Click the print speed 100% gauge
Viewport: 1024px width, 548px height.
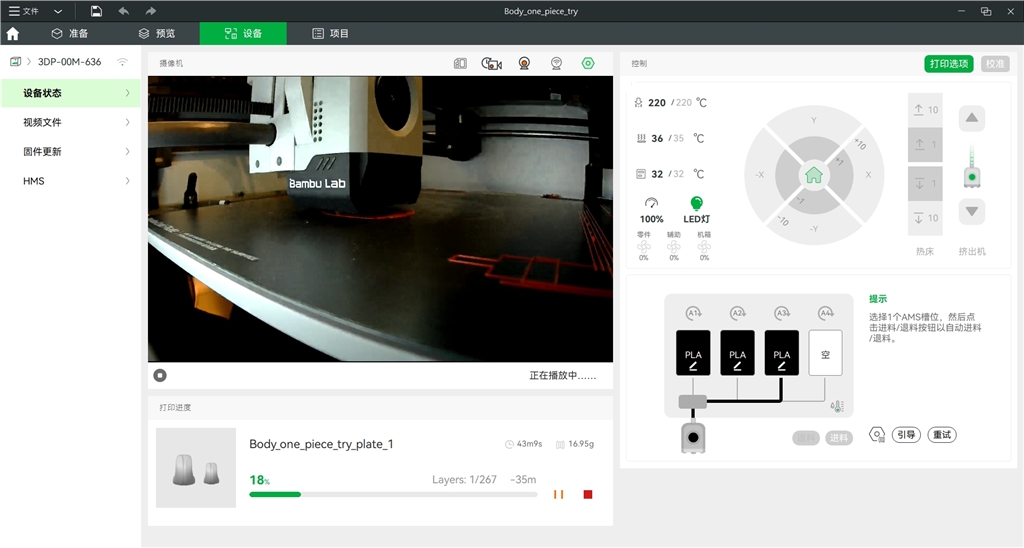click(651, 203)
